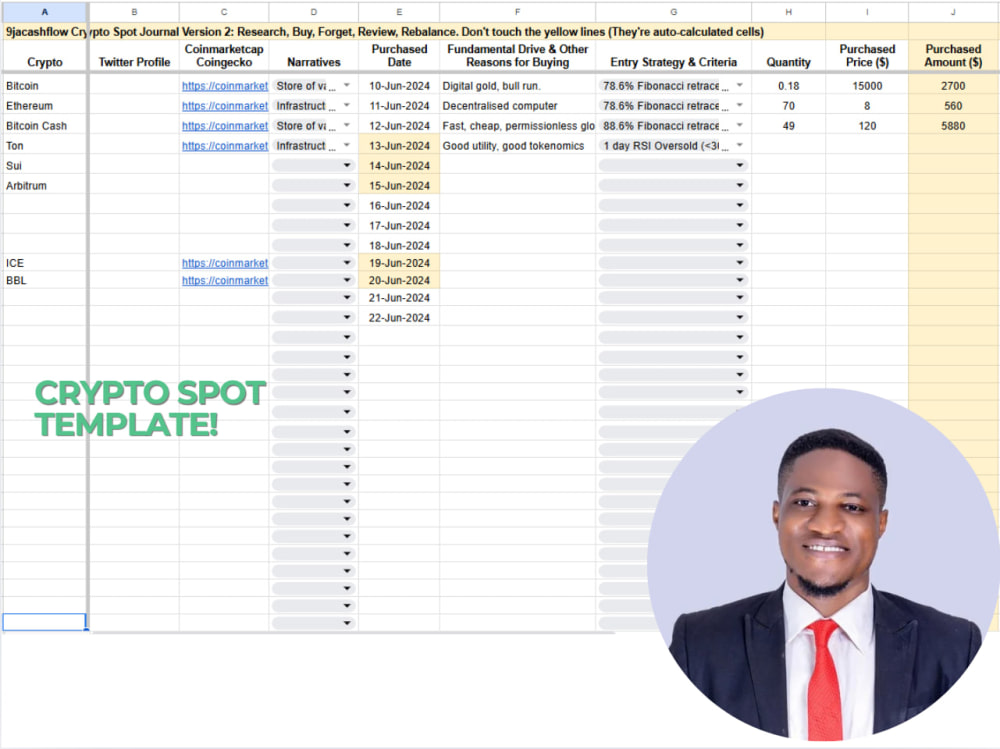The height and width of the screenshot is (749, 1000).
Task: Select the Ton cell
Action: pyautogui.click(x=45, y=145)
